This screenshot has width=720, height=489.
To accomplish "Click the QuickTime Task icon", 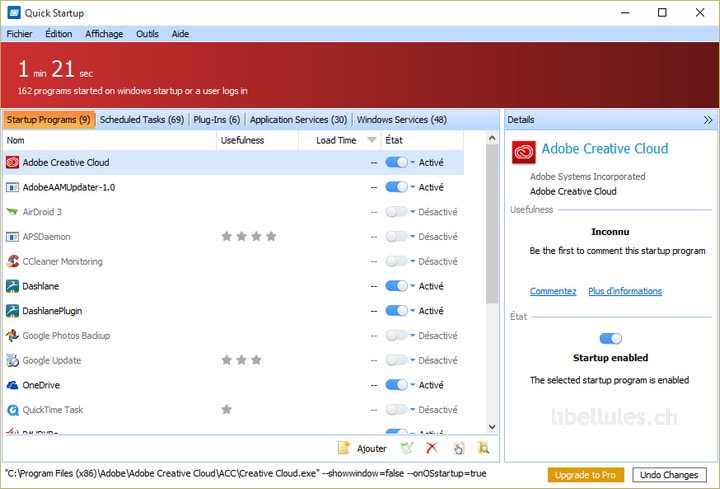I will pyautogui.click(x=12, y=410).
